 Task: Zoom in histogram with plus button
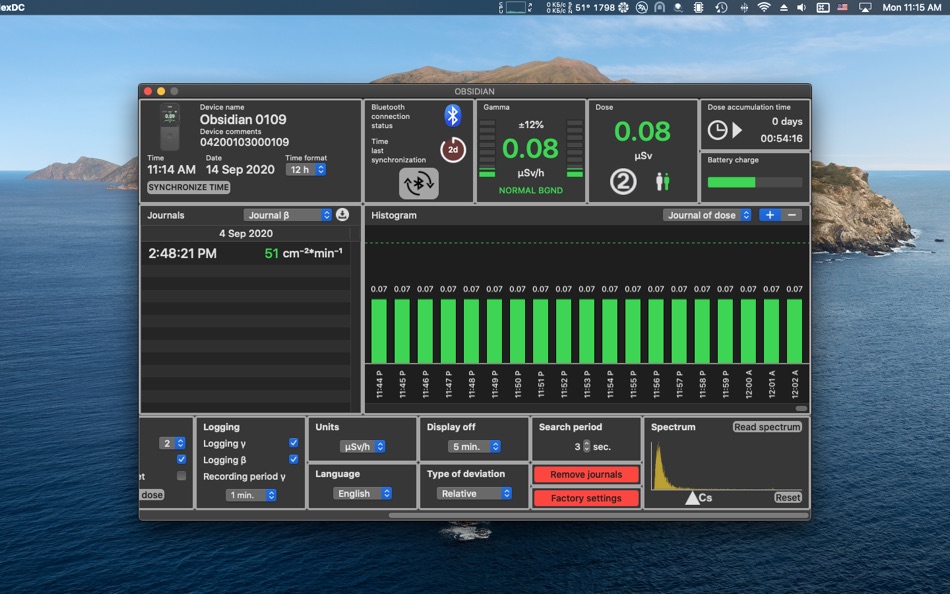coord(769,215)
